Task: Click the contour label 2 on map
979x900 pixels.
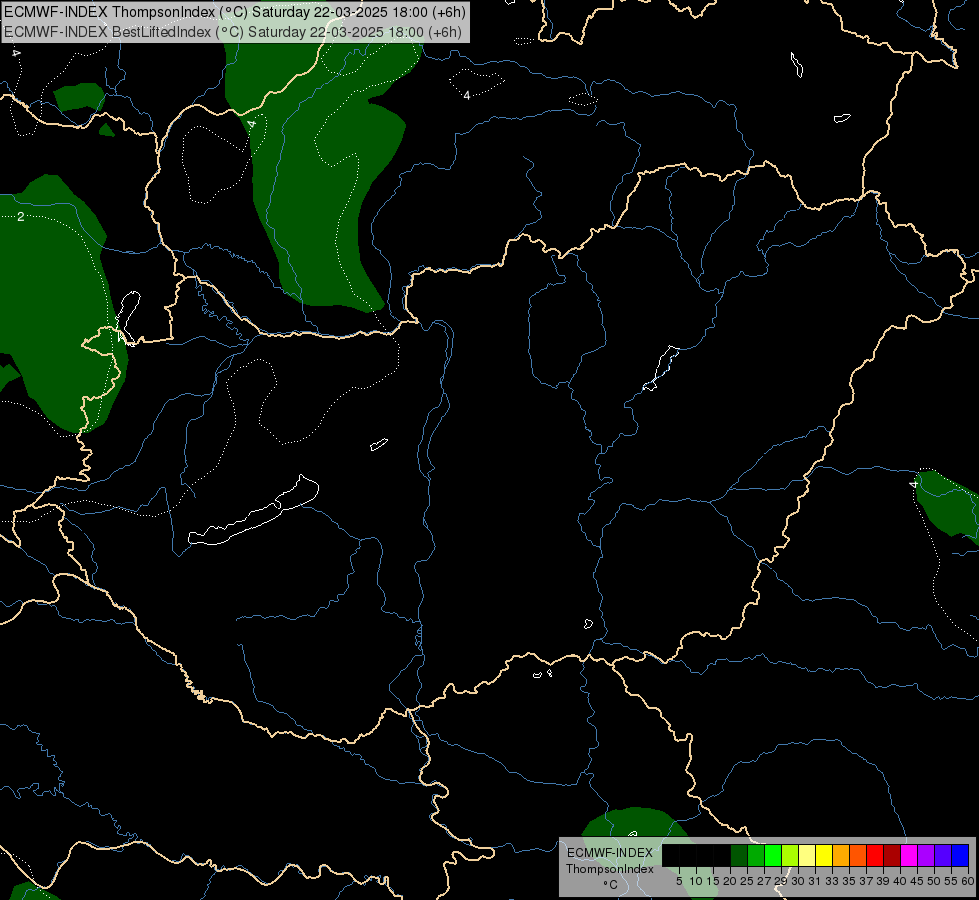Action: point(21,217)
